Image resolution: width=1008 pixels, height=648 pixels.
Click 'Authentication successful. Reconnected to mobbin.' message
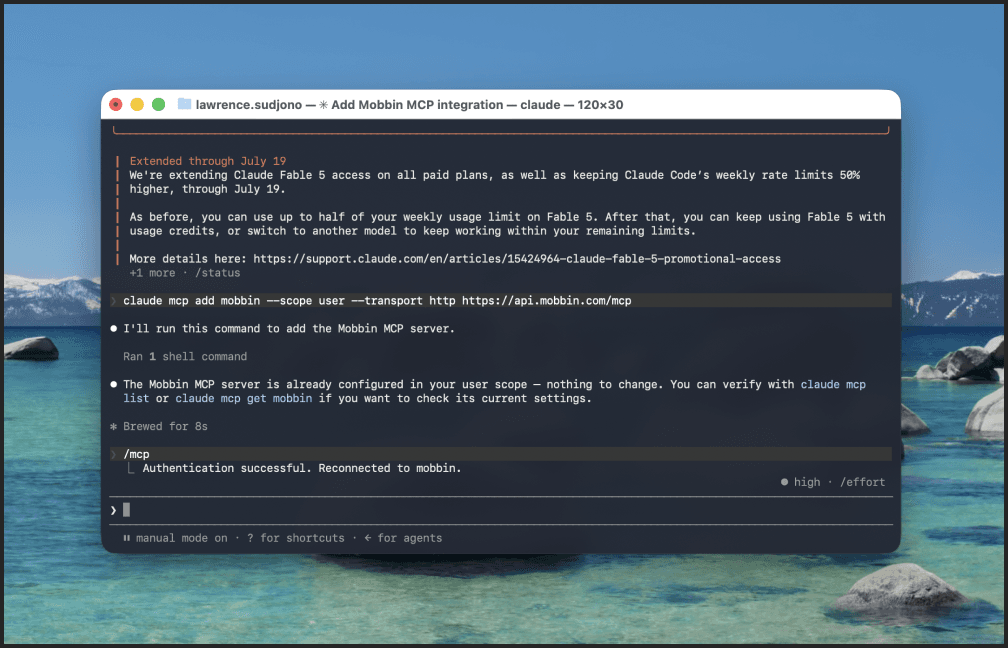point(302,468)
